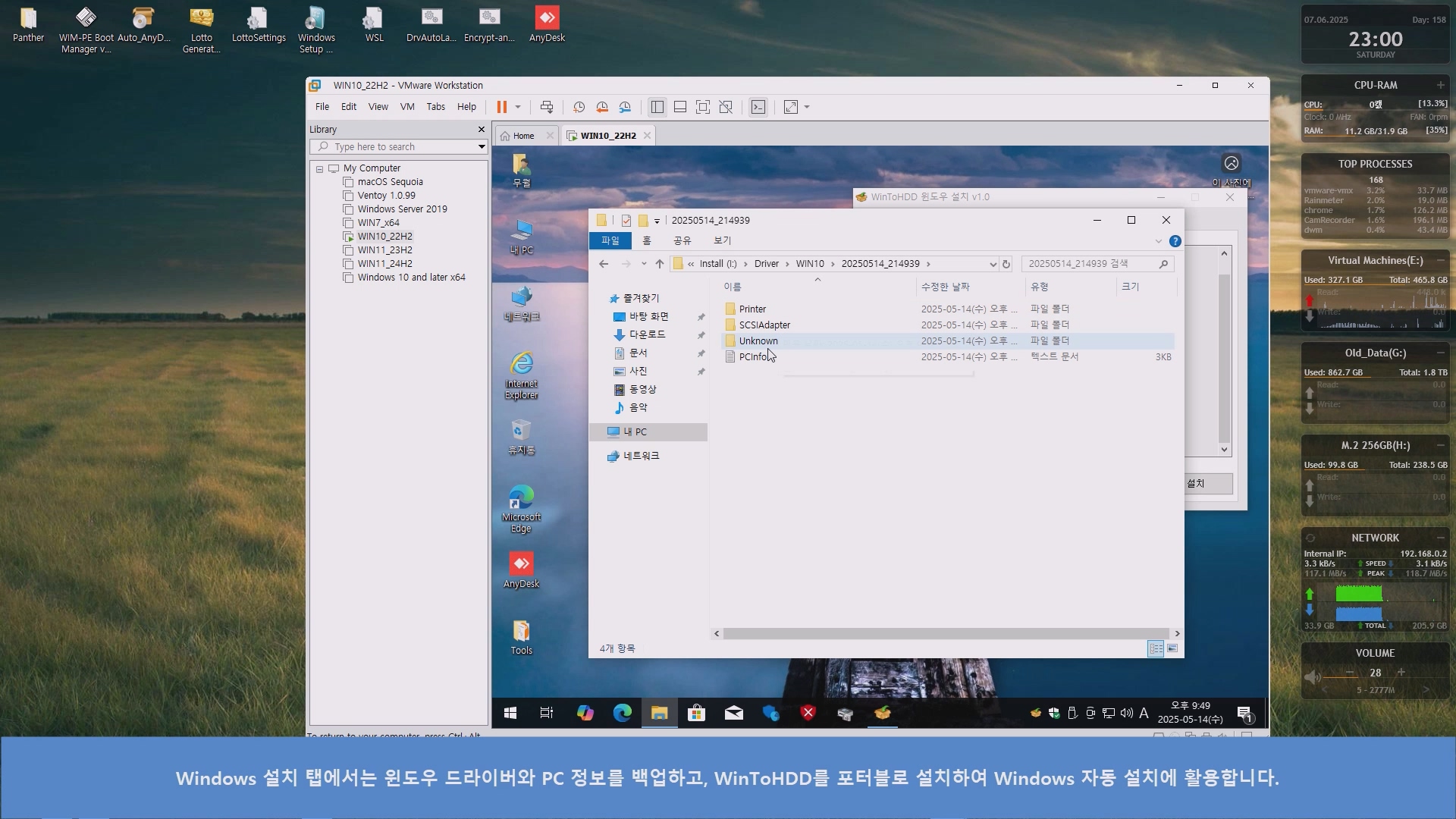The height and width of the screenshot is (819, 1456).
Task: Open the File menu in VMware
Action: pos(322,107)
